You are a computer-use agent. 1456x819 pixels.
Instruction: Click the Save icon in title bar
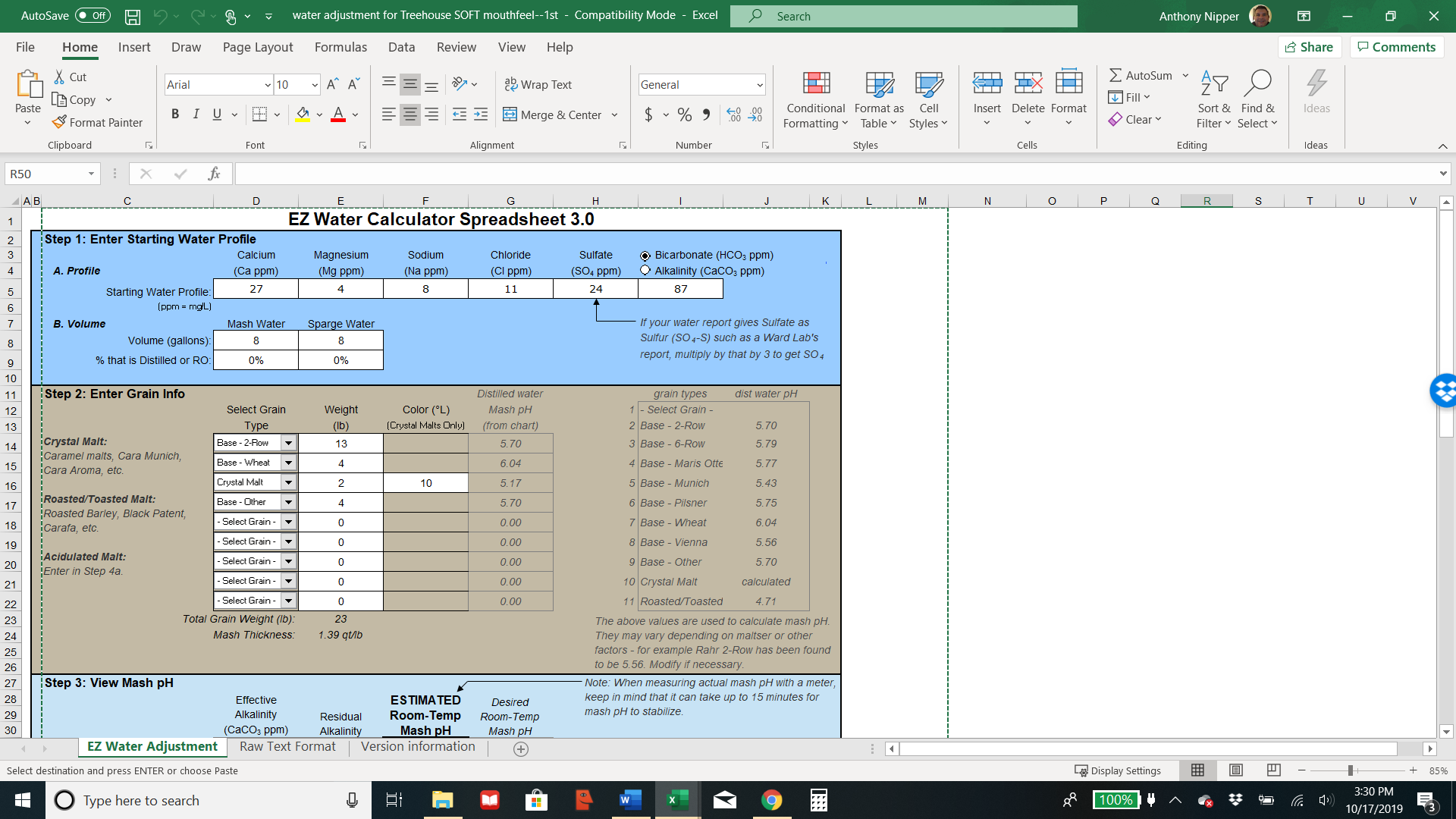(x=133, y=16)
